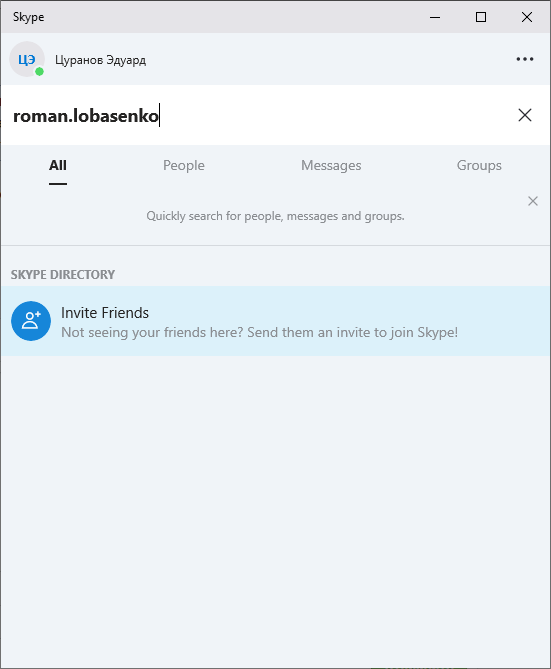Viewport: 551px width, 669px height.
Task: Switch to the Messages tab
Action: pyautogui.click(x=331, y=166)
